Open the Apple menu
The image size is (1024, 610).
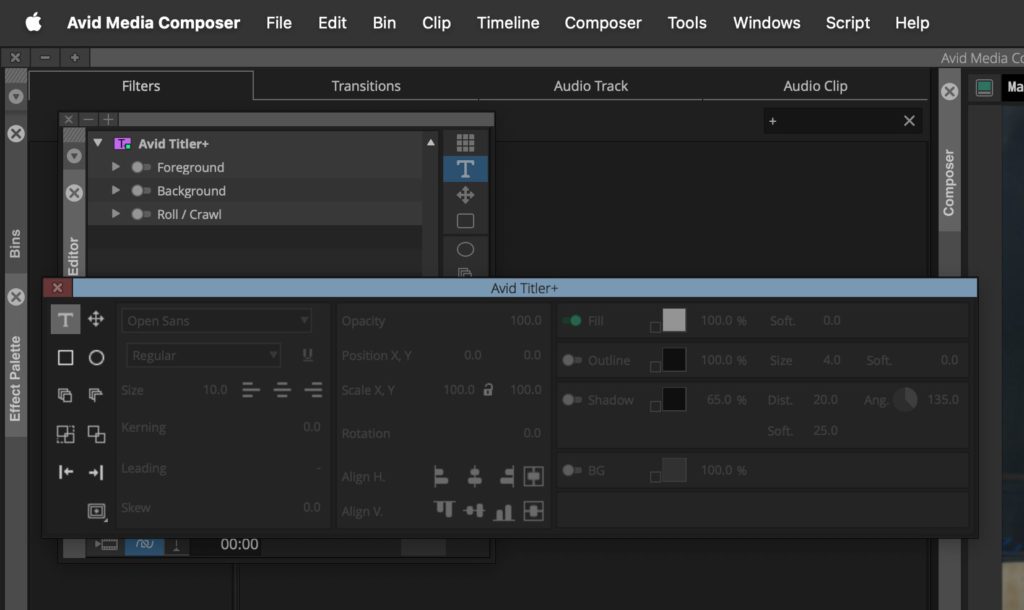(x=33, y=23)
